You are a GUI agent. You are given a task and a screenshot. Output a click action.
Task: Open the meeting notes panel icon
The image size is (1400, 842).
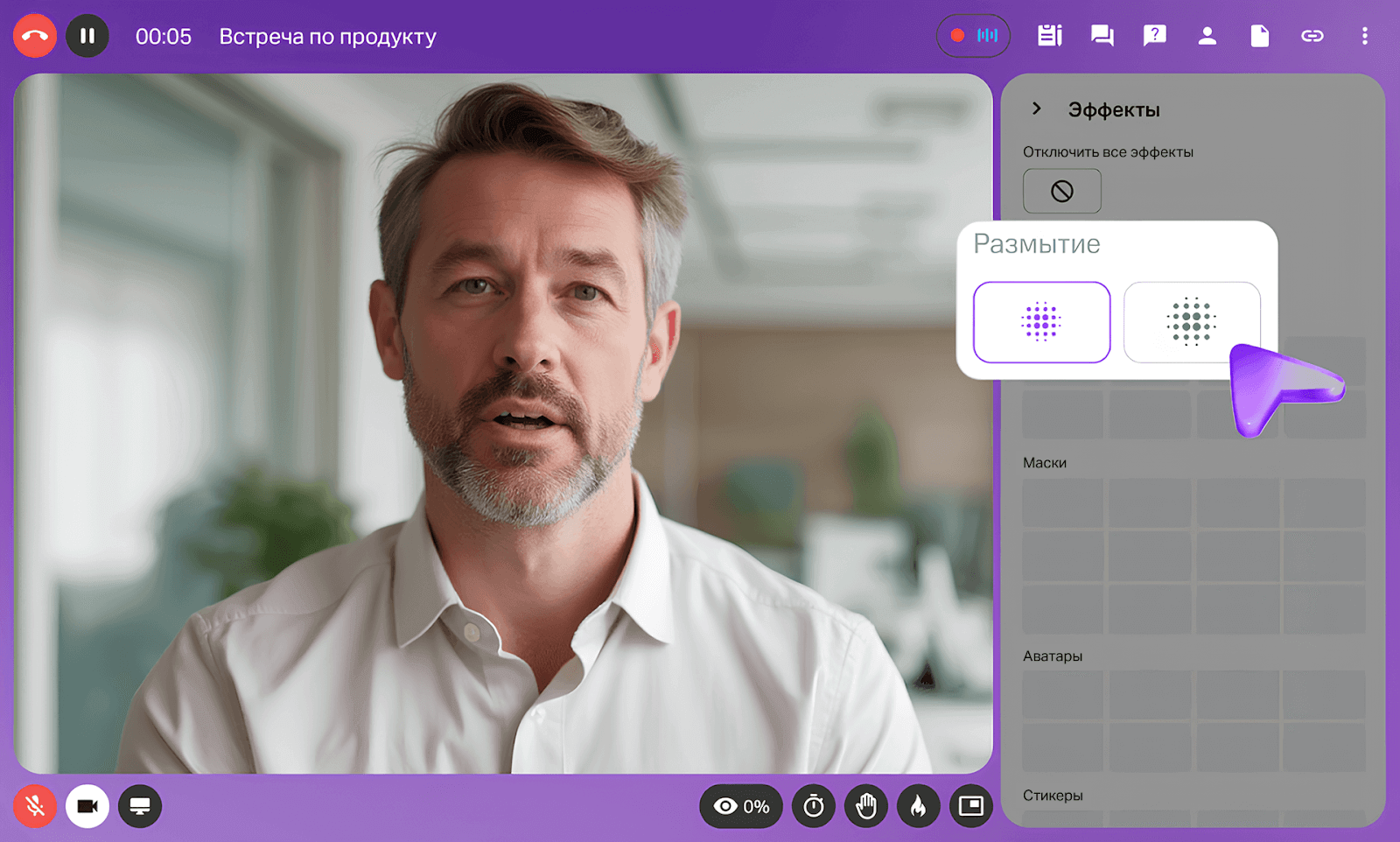coord(1049,36)
